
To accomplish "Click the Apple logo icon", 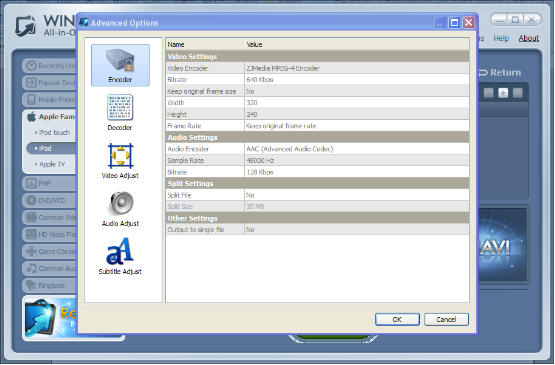I will 32,116.
